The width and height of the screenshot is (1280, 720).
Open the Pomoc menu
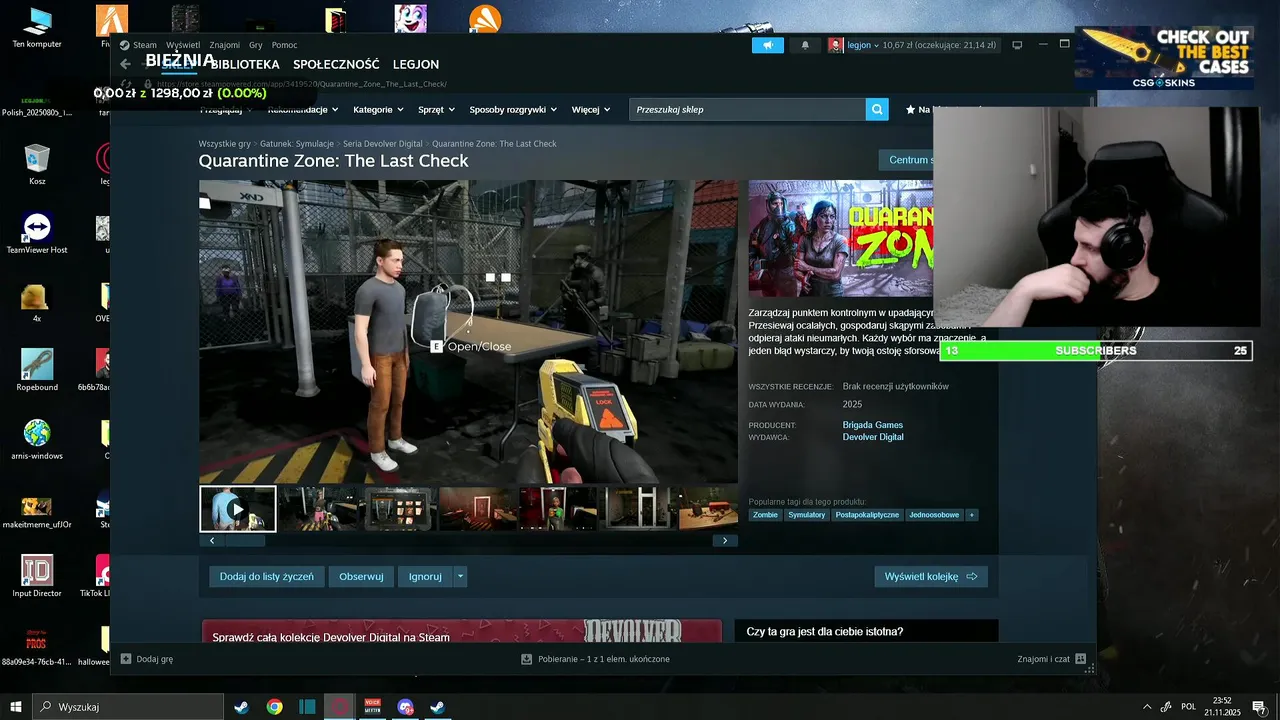coord(284,45)
